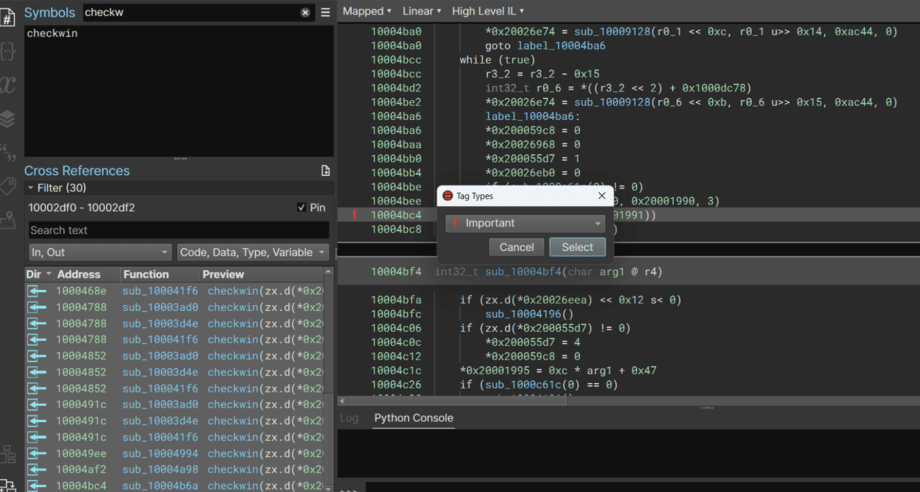This screenshot has height=492, width=920.
Task: Open the In, Out direction dropdown
Action: pyautogui.click(x=99, y=253)
